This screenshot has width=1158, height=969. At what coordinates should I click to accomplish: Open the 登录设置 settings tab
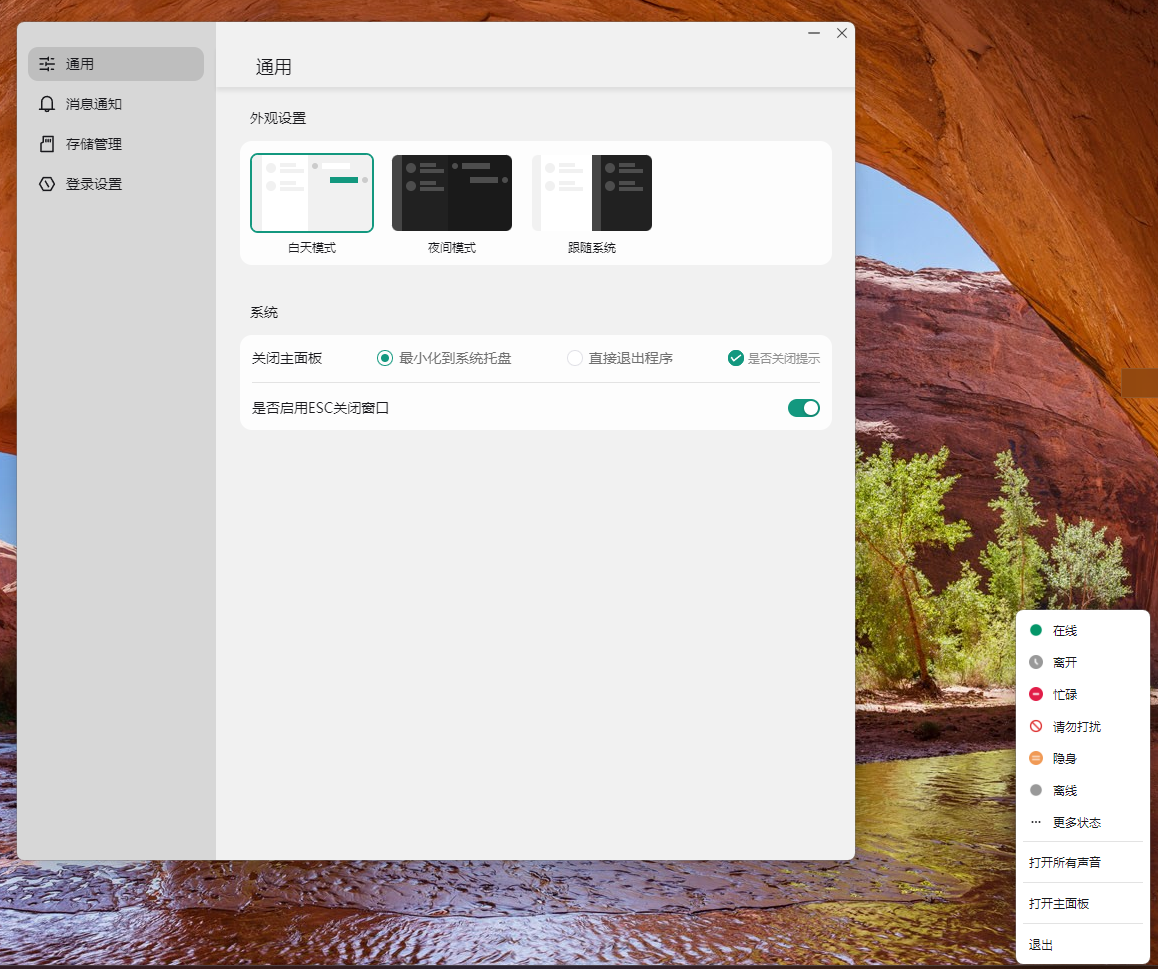[116, 184]
